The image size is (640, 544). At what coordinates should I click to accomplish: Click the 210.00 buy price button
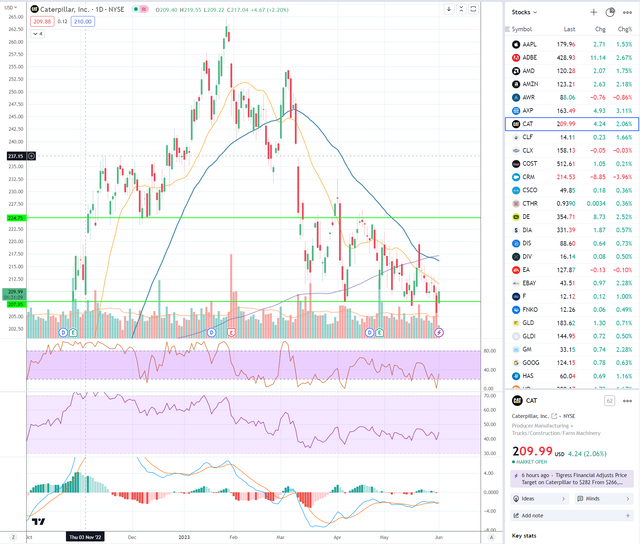83,21
